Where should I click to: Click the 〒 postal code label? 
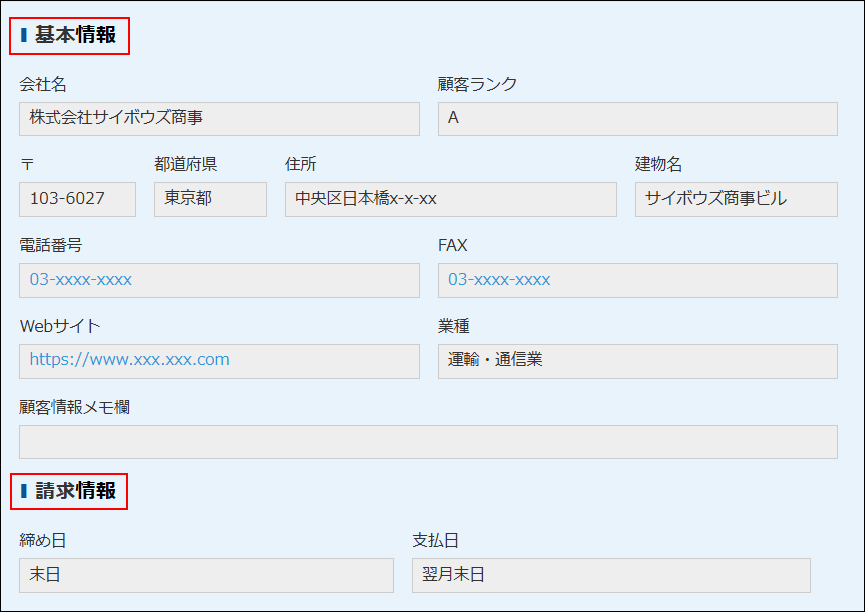pyautogui.click(x=26, y=165)
